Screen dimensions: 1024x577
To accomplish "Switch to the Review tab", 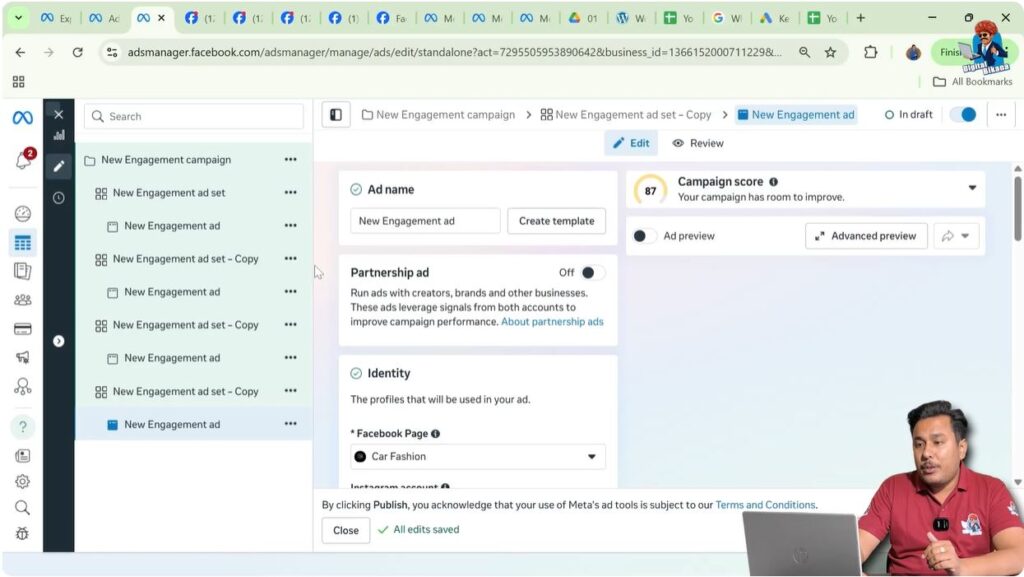I will [697, 142].
